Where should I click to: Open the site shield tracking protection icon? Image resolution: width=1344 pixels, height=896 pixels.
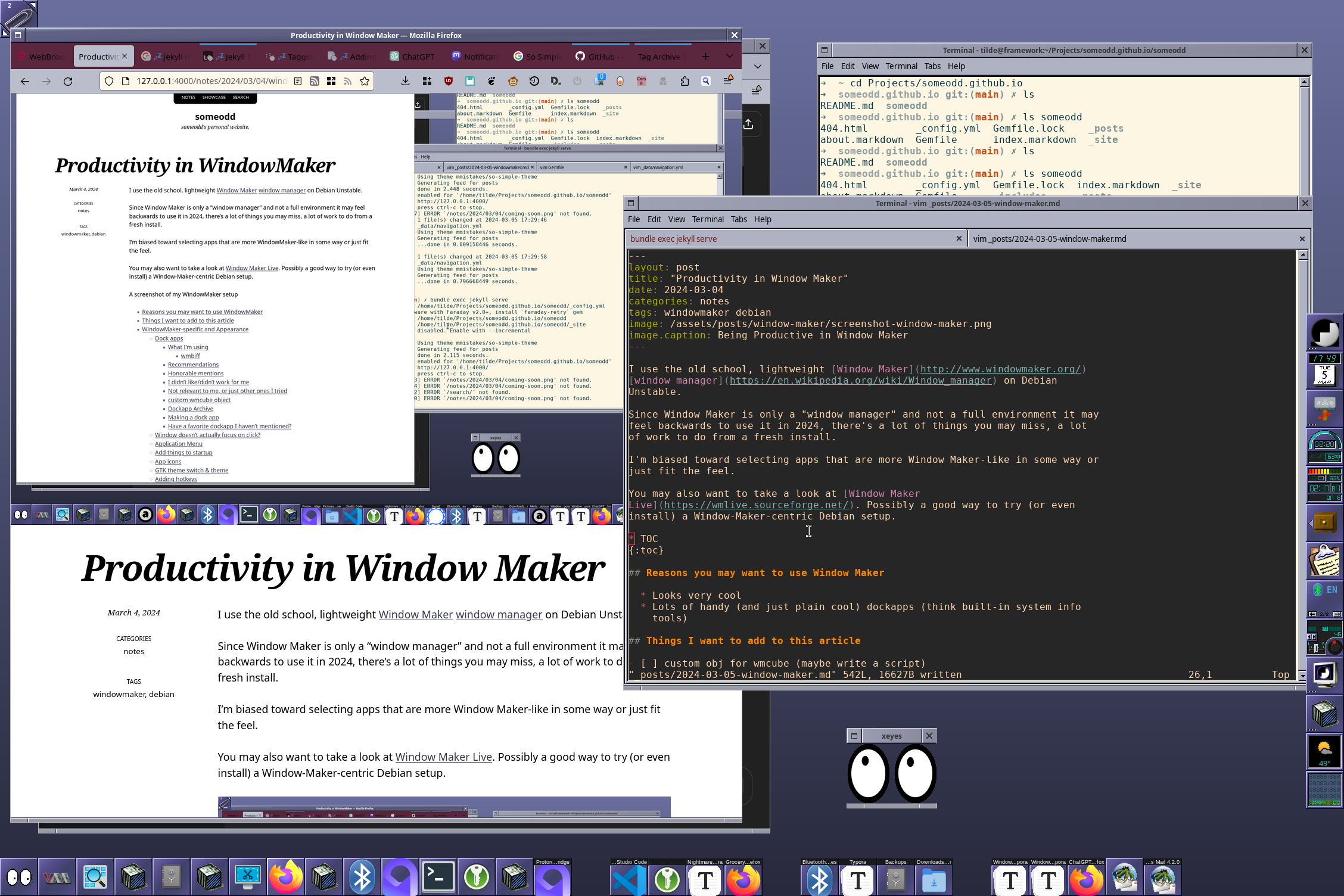tap(109, 81)
